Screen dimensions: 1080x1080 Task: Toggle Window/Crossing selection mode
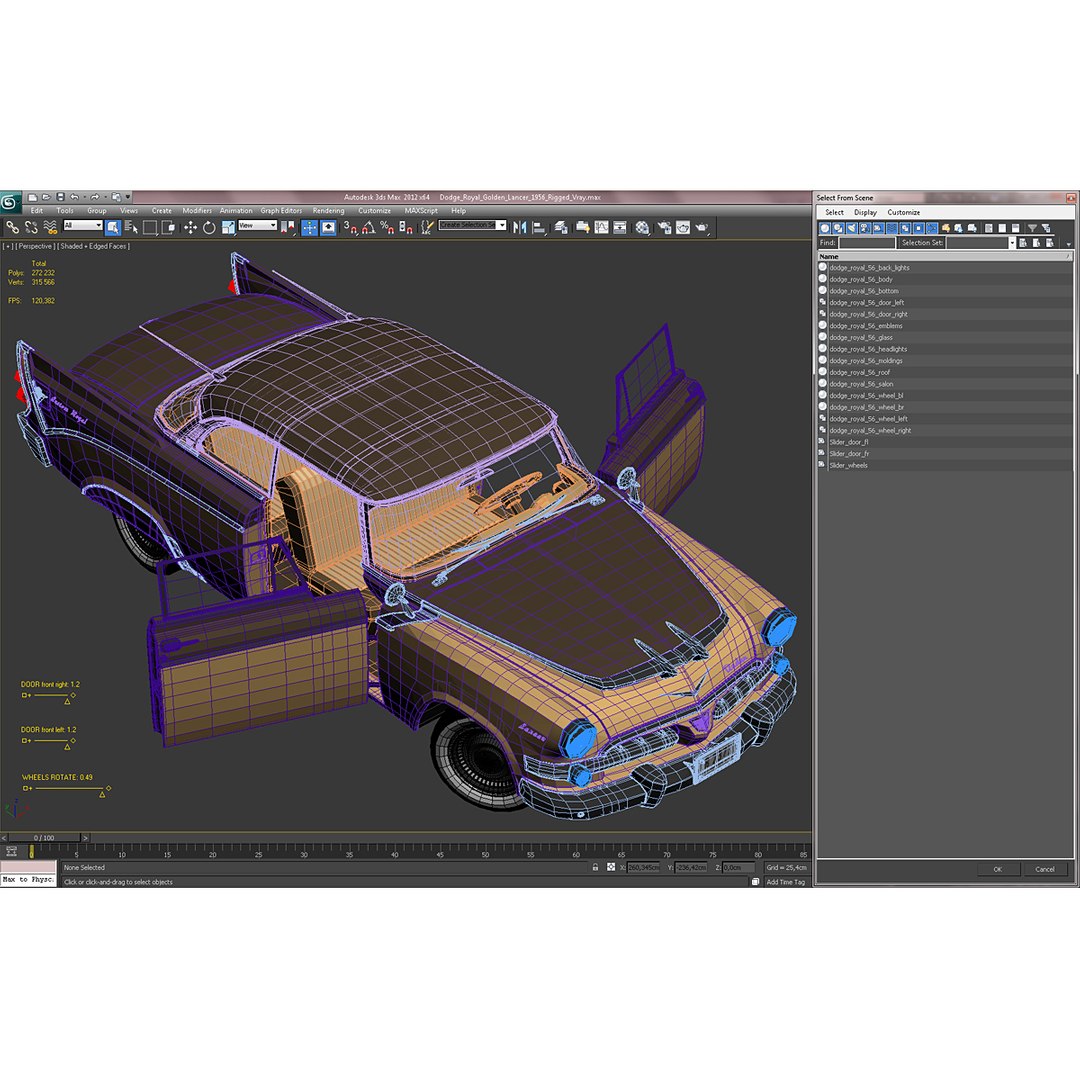168,227
